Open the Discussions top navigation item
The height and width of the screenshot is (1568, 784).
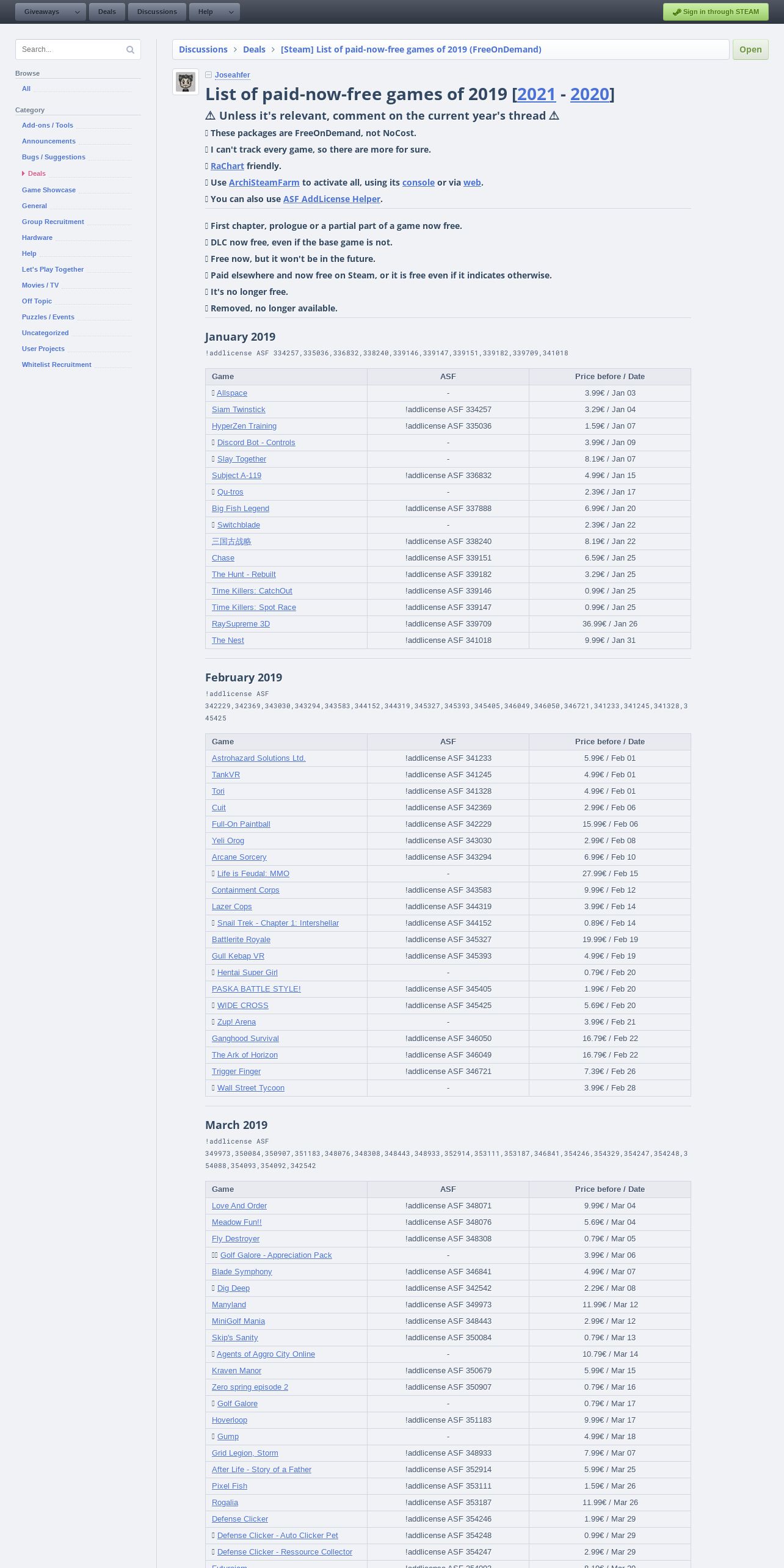[x=157, y=12]
